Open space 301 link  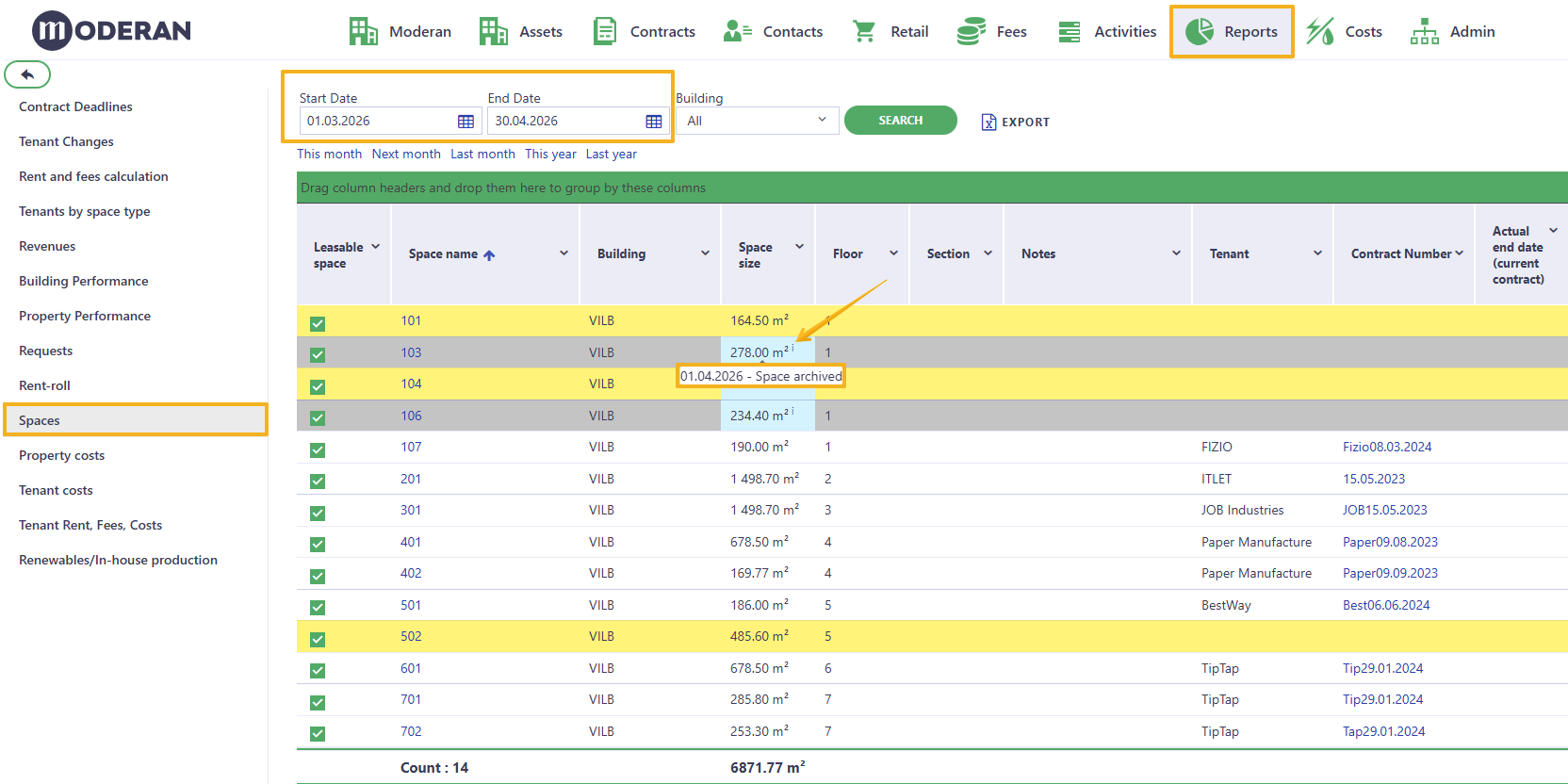pos(411,510)
